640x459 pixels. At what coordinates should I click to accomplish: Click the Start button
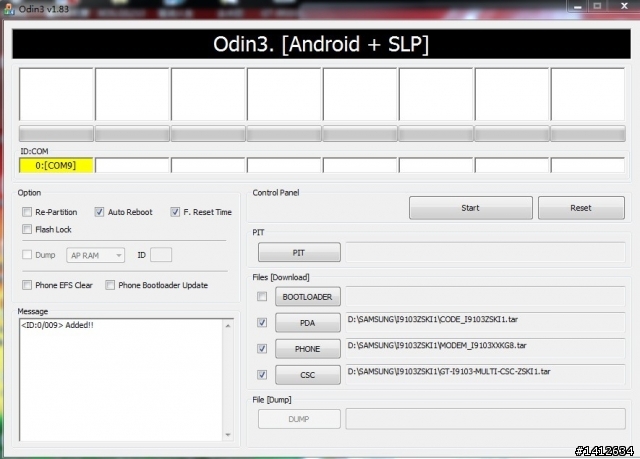tap(471, 208)
